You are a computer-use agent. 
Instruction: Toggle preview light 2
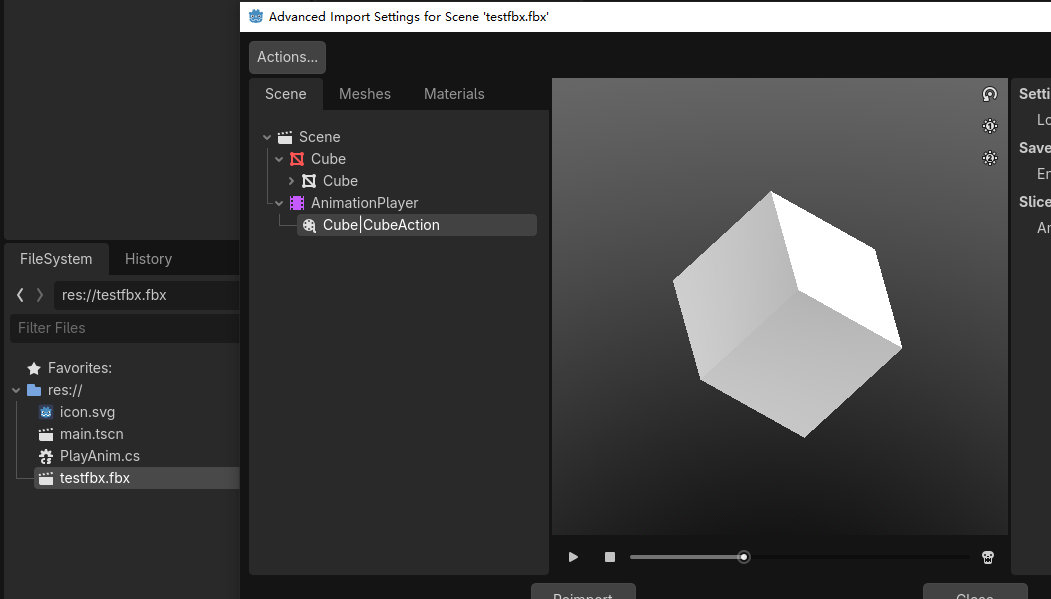point(989,158)
